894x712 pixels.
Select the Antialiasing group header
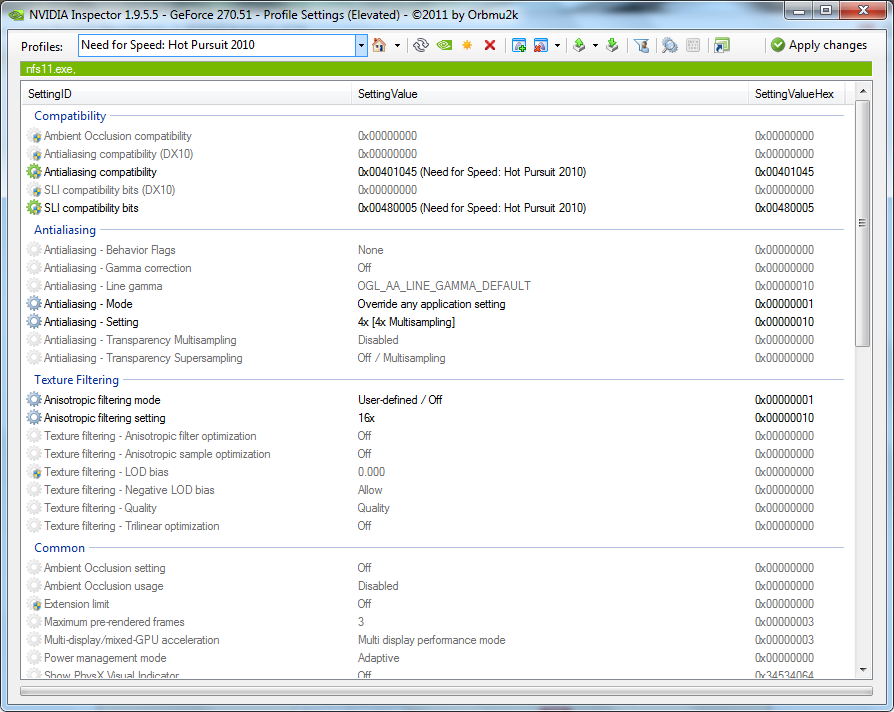coord(65,230)
